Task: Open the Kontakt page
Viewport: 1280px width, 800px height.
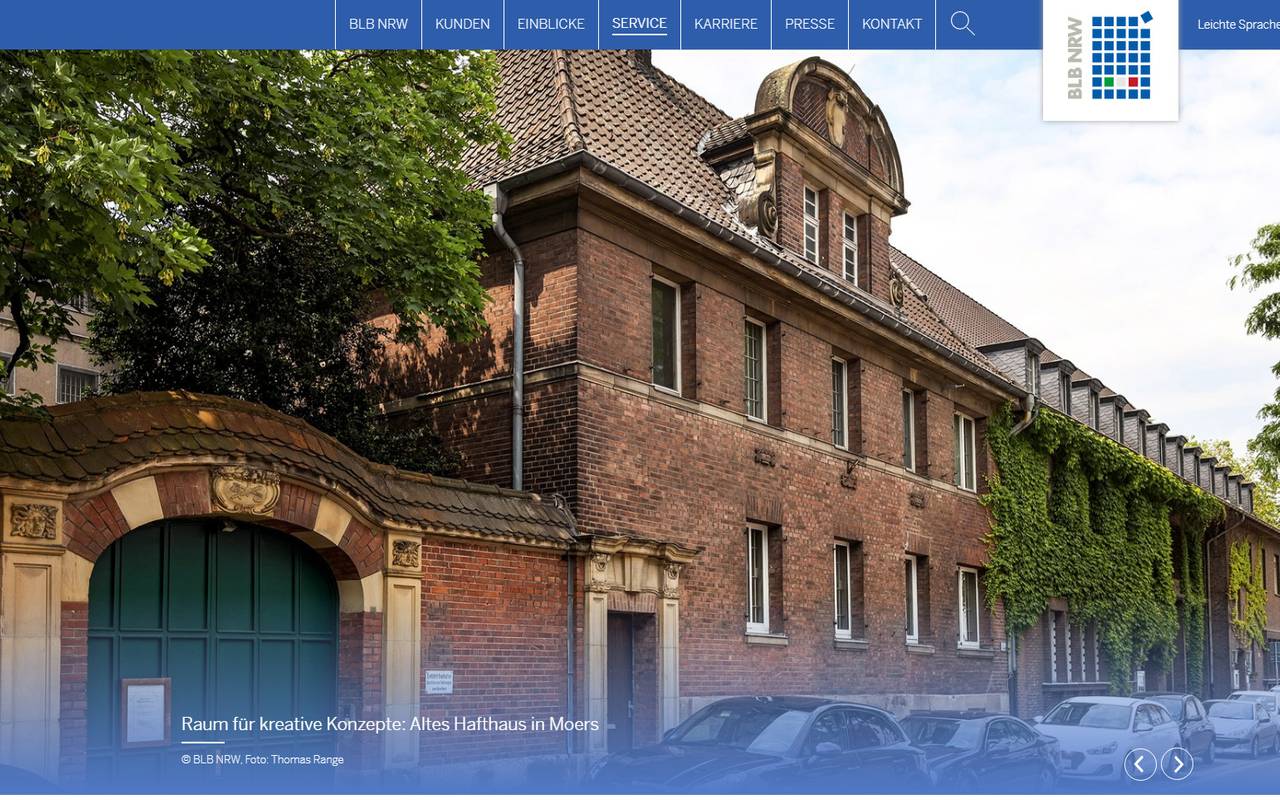Action: [x=892, y=24]
